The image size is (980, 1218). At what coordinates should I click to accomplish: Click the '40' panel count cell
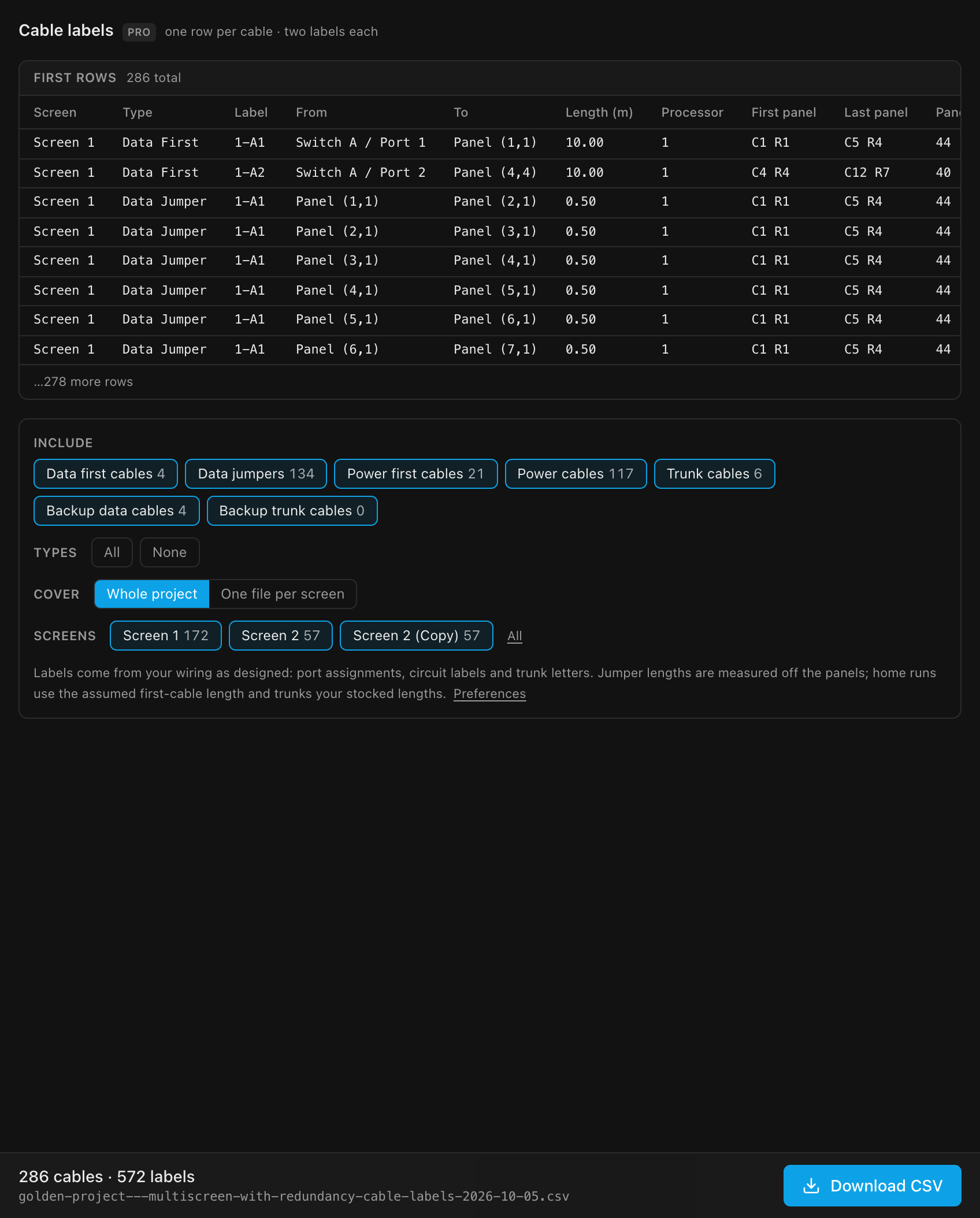coord(943,173)
